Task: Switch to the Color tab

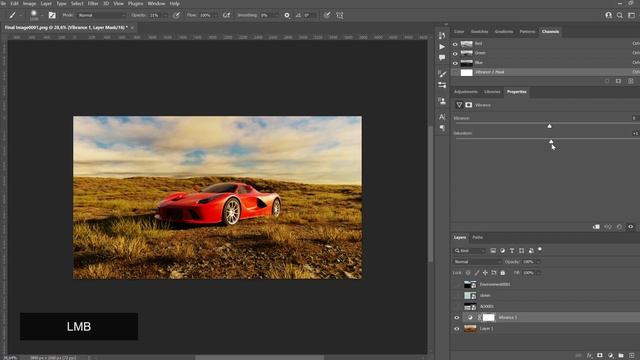Action: coord(459,31)
